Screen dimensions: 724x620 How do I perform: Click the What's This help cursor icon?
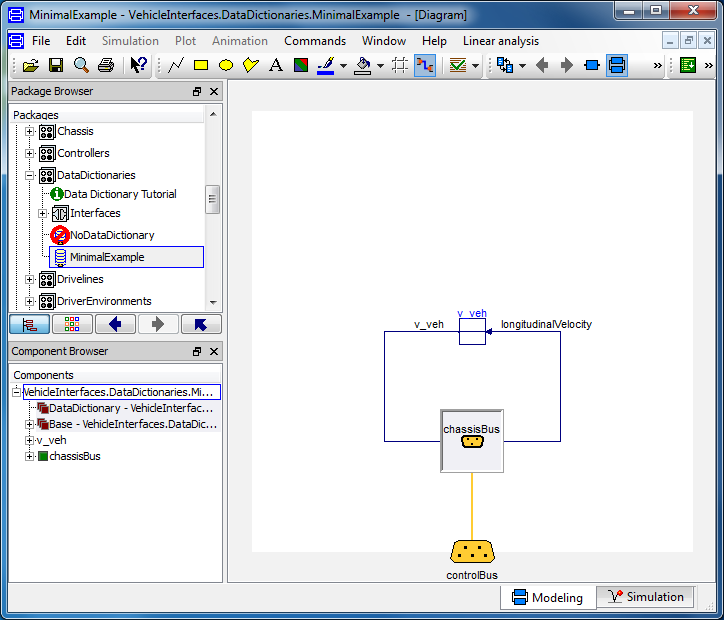tap(139, 66)
